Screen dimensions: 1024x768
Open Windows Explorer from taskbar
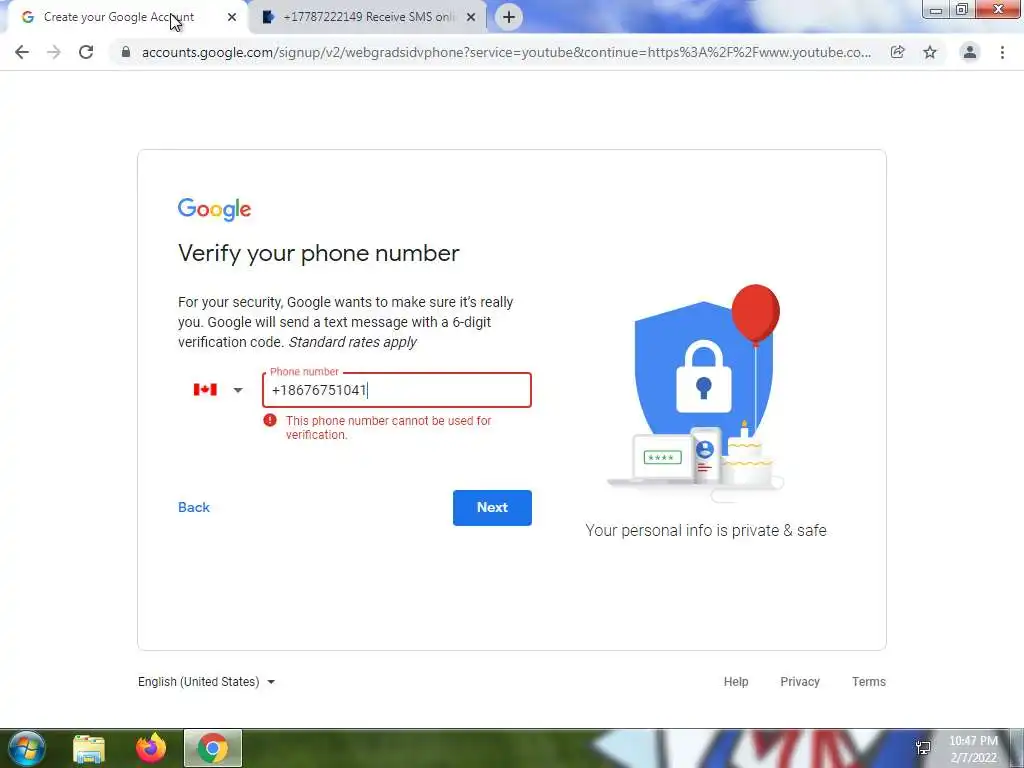pyautogui.click(x=89, y=748)
